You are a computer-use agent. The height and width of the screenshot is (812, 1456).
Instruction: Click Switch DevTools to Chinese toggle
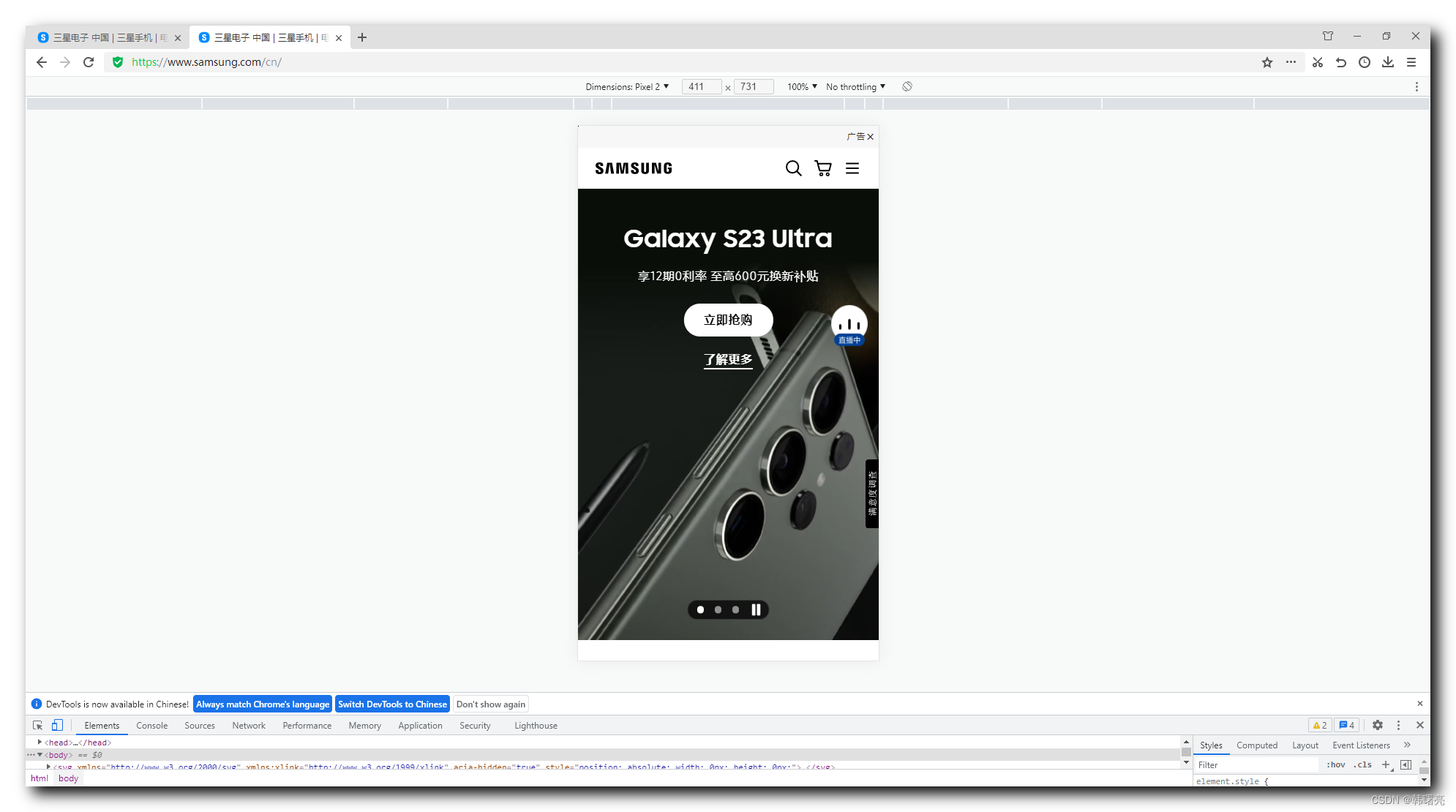tap(392, 704)
